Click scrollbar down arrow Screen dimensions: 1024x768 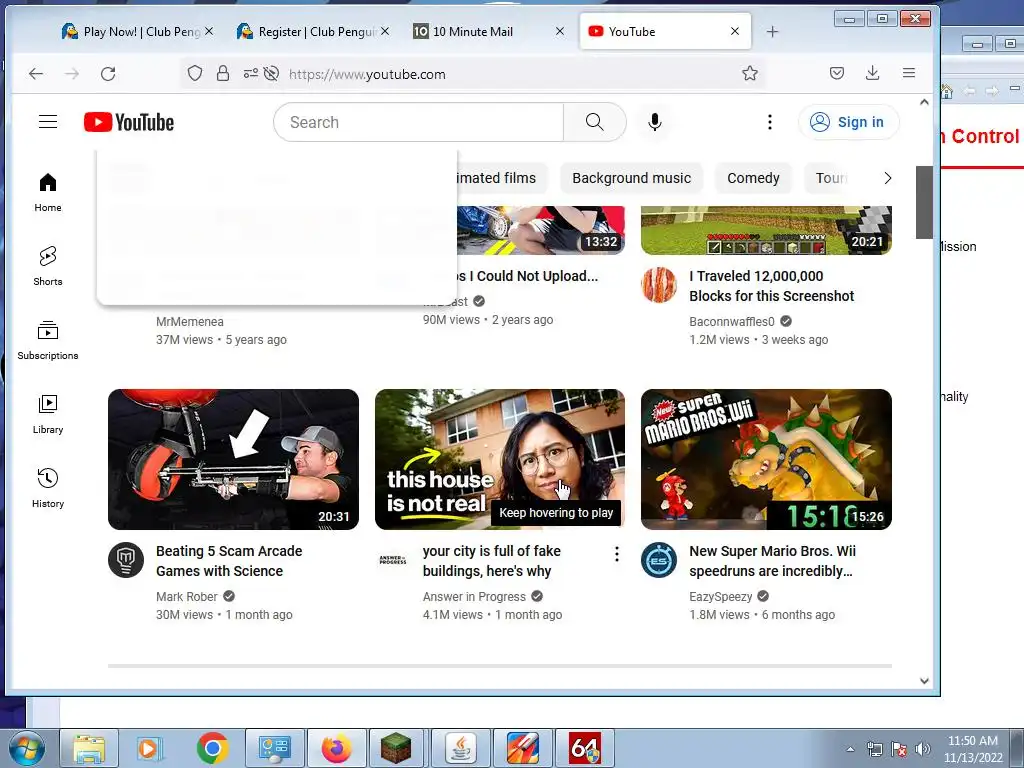coord(924,680)
